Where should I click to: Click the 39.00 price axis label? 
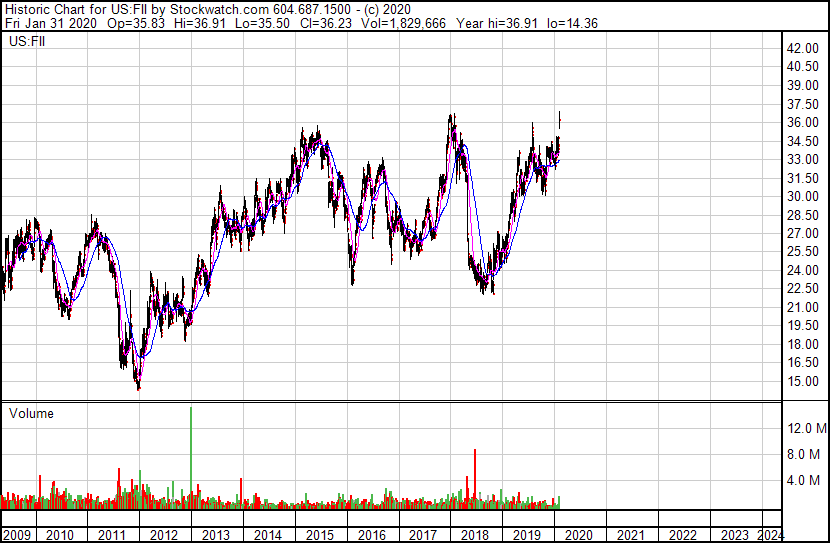pos(802,85)
